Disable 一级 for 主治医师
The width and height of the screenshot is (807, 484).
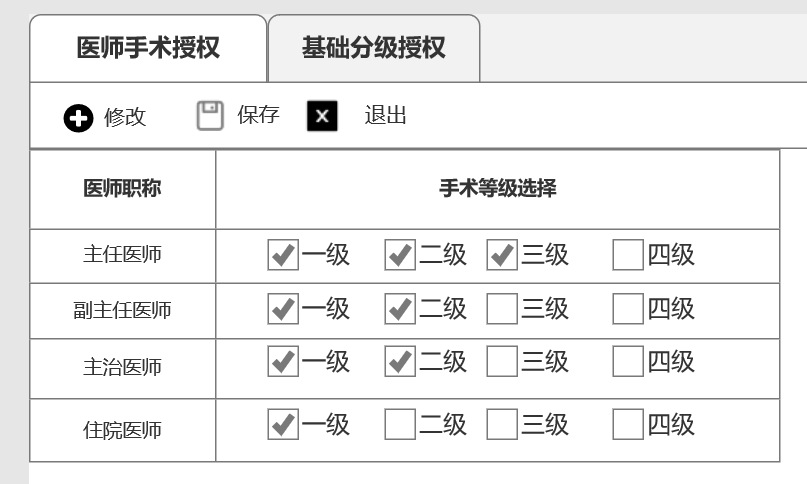[x=283, y=361]
